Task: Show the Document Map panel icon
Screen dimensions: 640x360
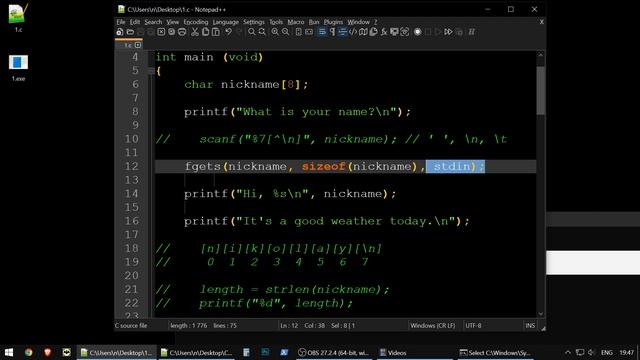Action: [363, 32]
